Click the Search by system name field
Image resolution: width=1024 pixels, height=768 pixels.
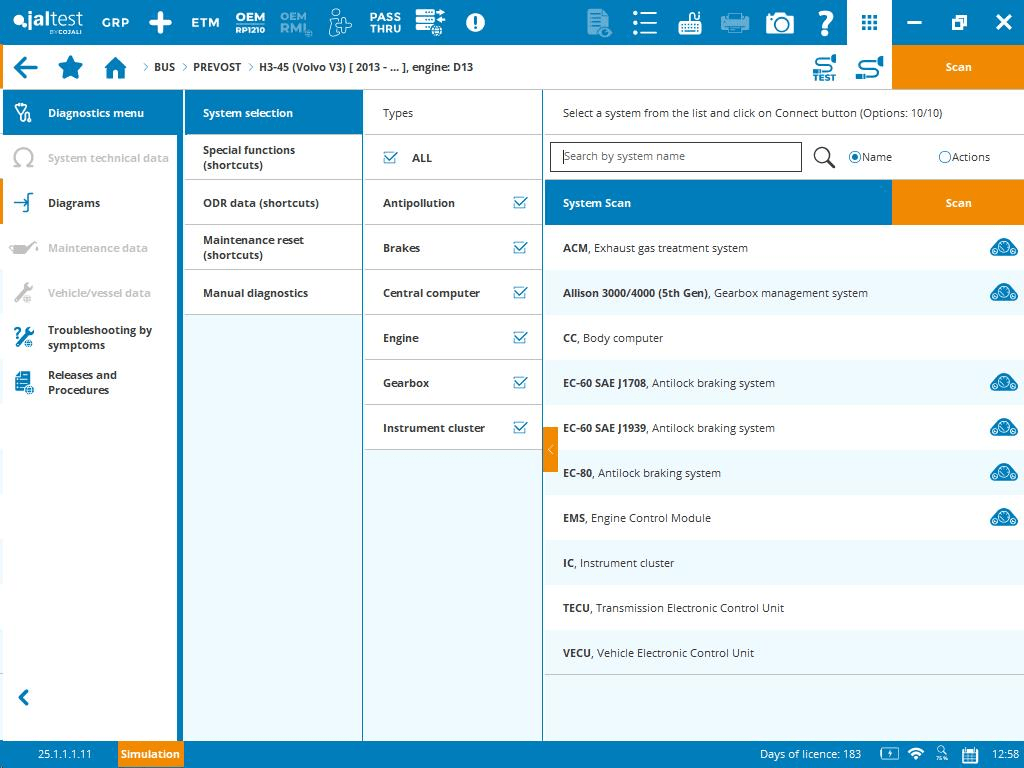pyautogui.click(x=676, y=157)
